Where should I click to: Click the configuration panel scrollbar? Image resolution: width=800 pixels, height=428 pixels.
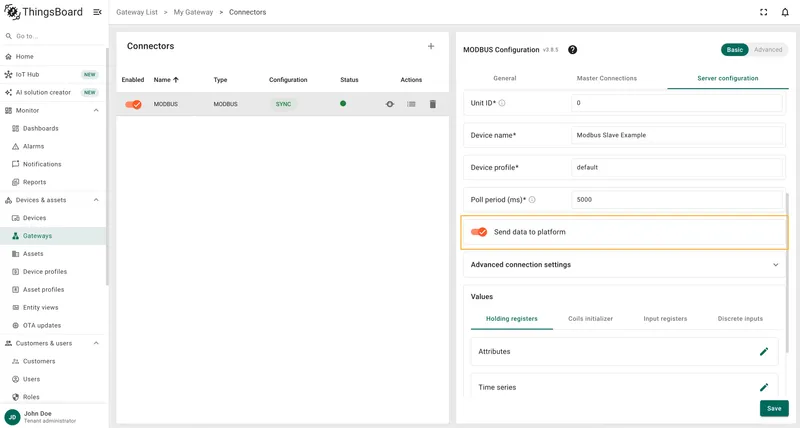788,273
